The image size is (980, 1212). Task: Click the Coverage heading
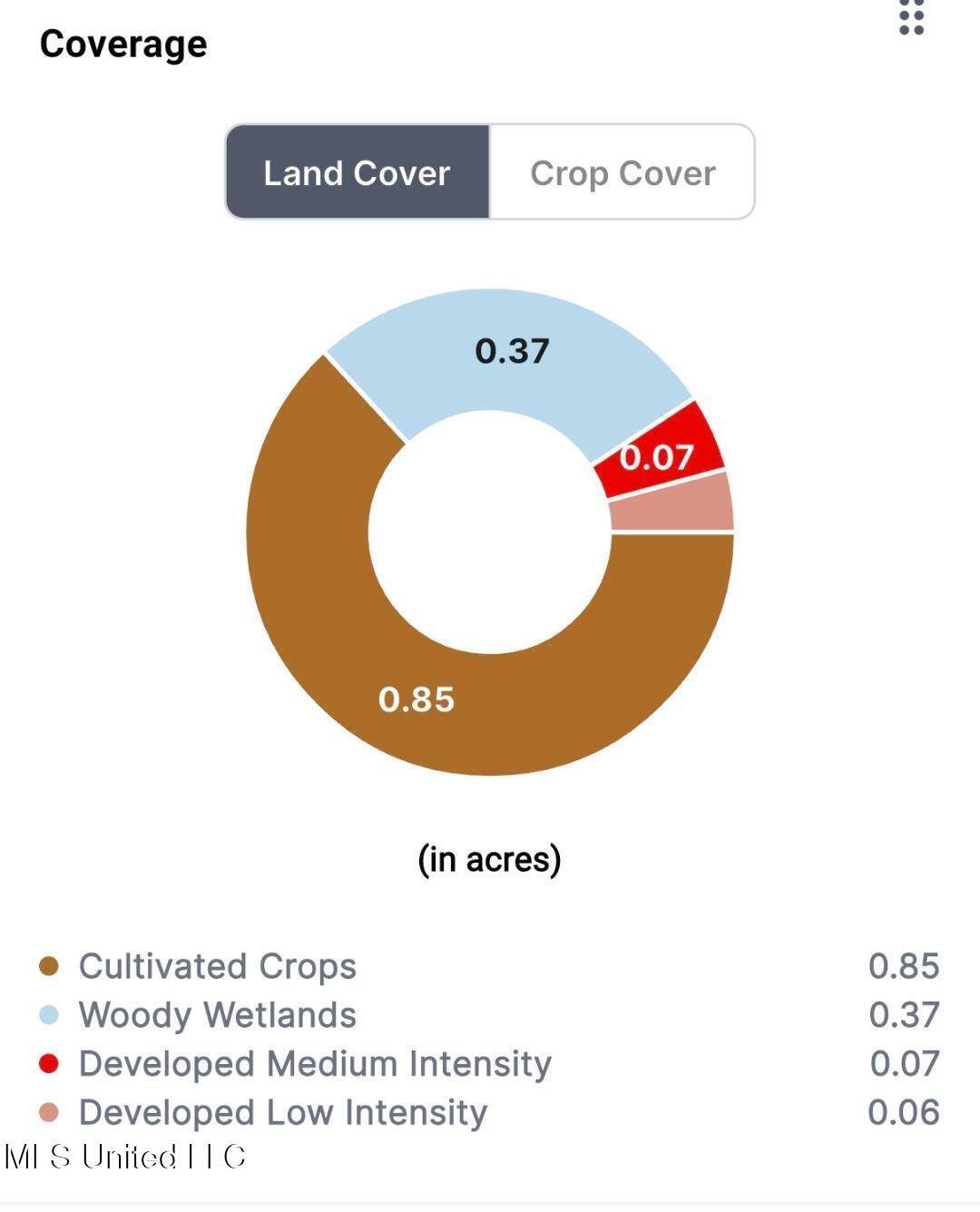coord(123,44)
